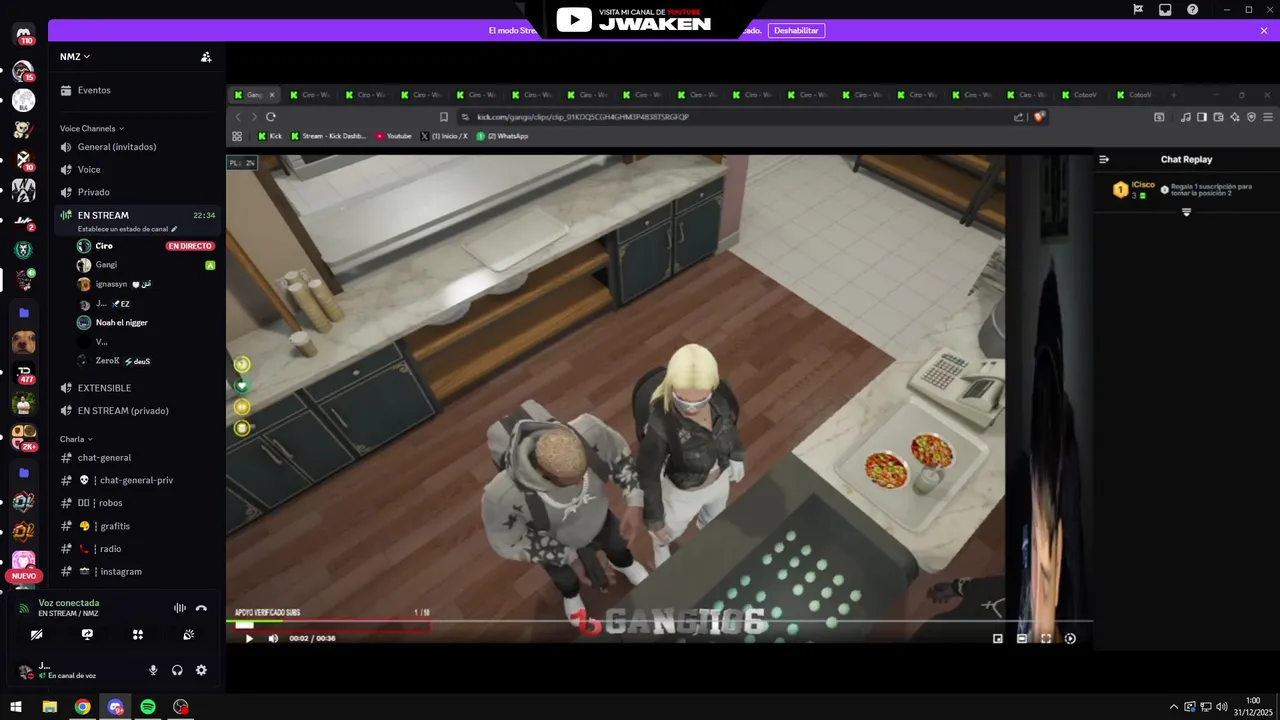Select user ignassyn in voice list
The width and height of the screenshot is (1280, 720).
point(146,284)
